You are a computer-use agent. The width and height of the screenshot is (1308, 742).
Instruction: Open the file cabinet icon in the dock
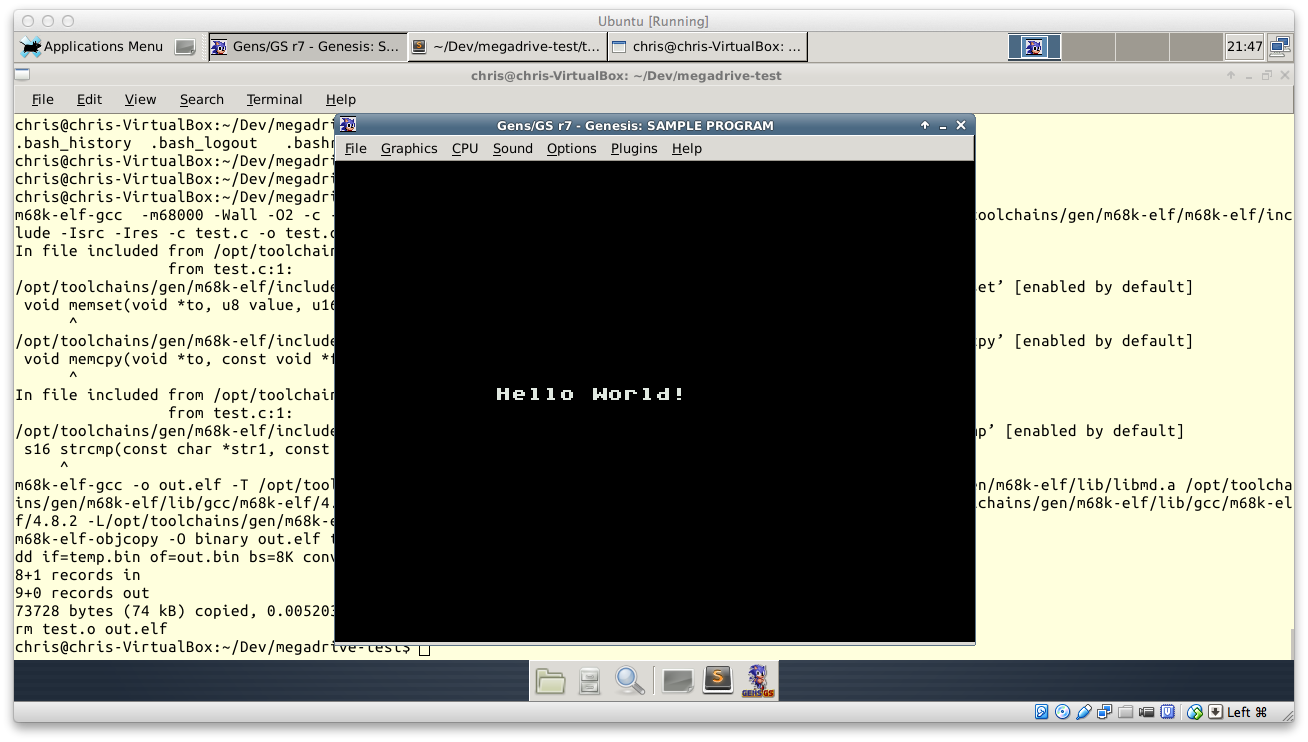[588, 680]
